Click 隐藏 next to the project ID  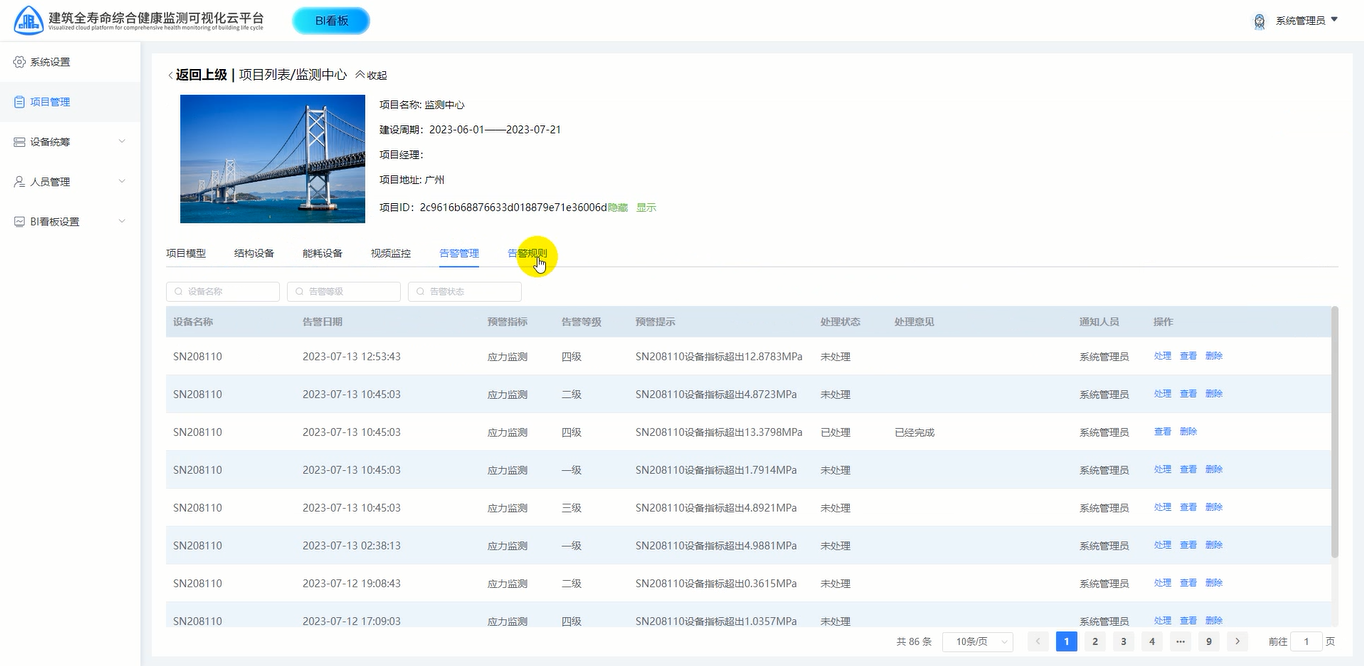click(618, 207)
